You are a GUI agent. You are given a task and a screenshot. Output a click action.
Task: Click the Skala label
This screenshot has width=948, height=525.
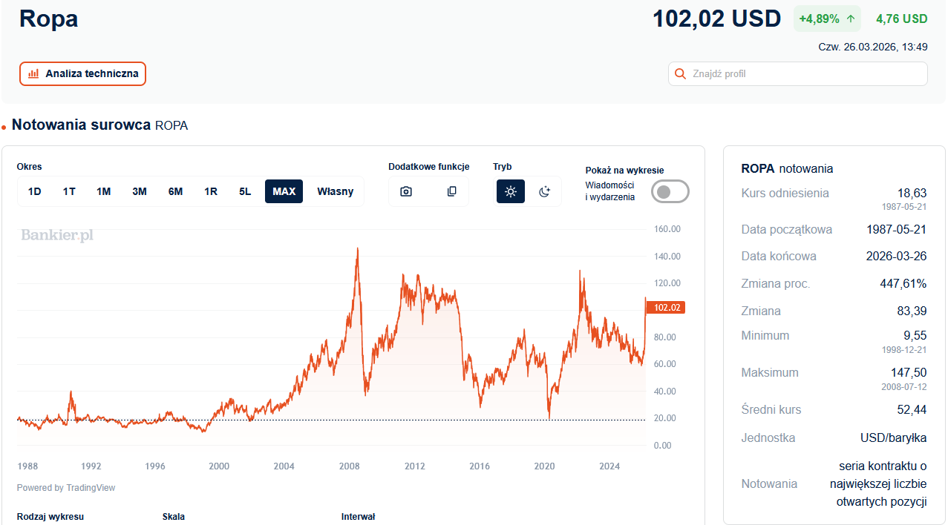[174, 517]
